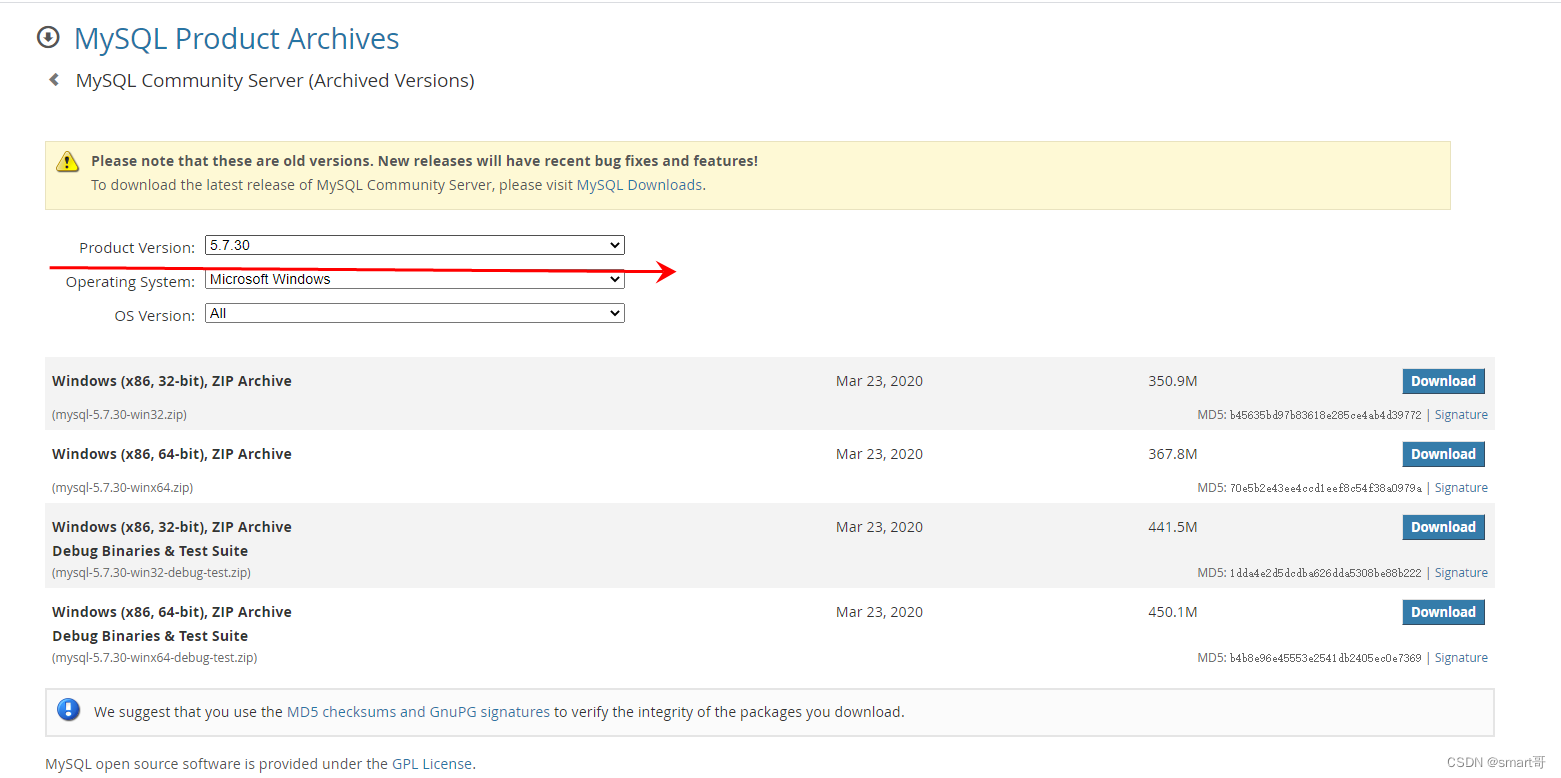Open the OS Version dropdown
The width and height of the screenshot is (1561, 778).
point(415,313)
